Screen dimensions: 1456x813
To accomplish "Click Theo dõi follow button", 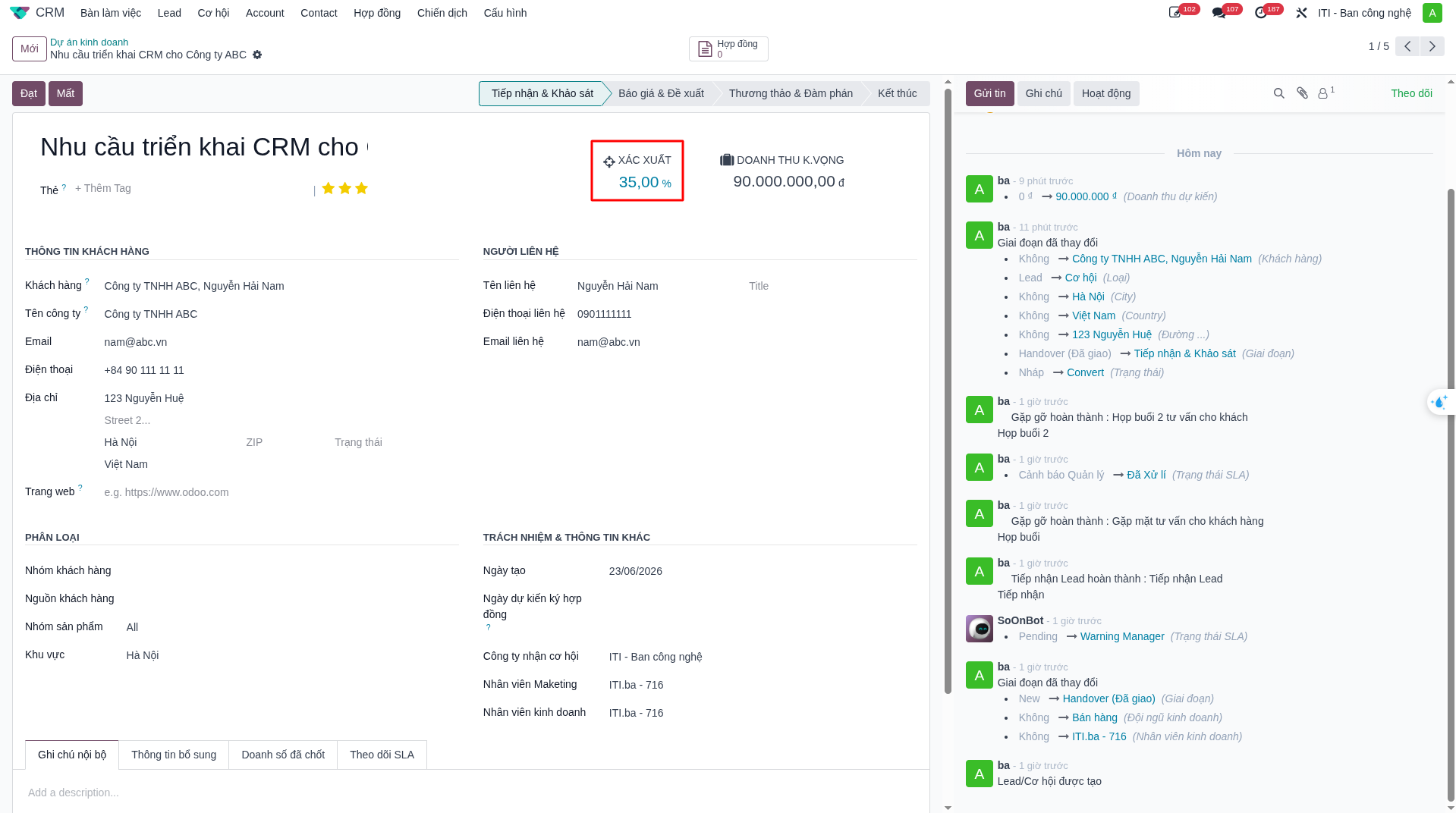I will [1411, 93].
